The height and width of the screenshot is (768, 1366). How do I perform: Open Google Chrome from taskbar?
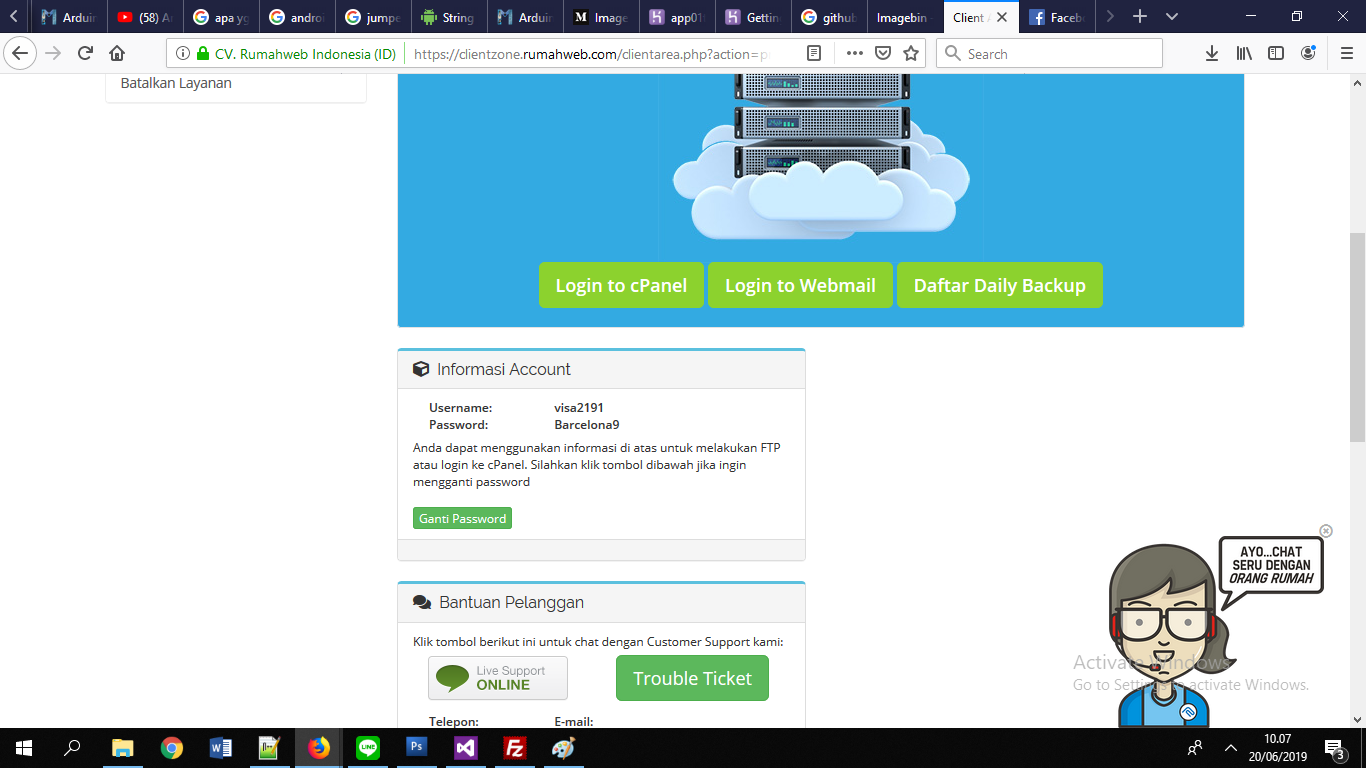click(x=172, y=748)
